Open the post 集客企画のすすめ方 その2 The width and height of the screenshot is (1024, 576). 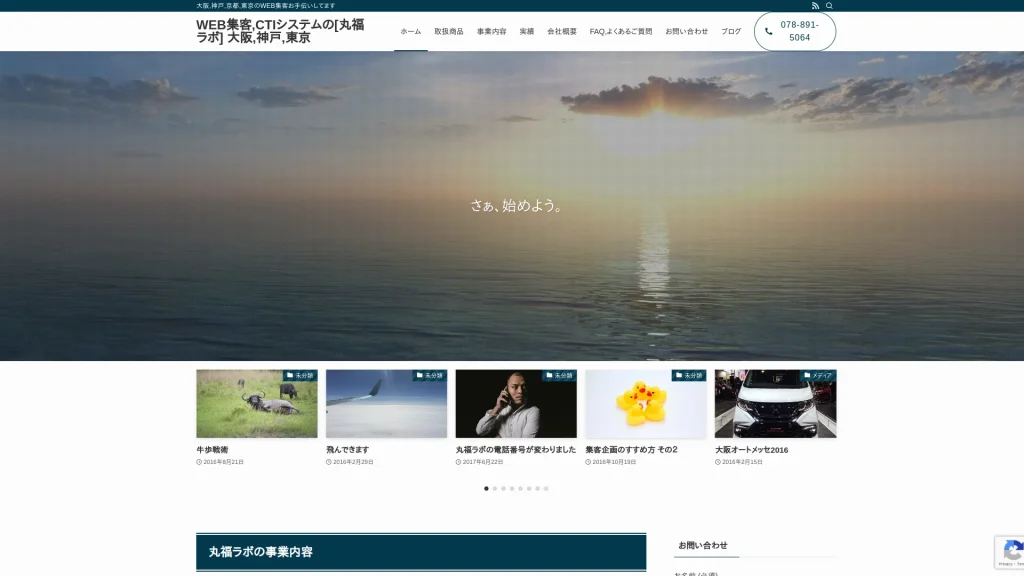pyautogui.click(x=632, y=450)
